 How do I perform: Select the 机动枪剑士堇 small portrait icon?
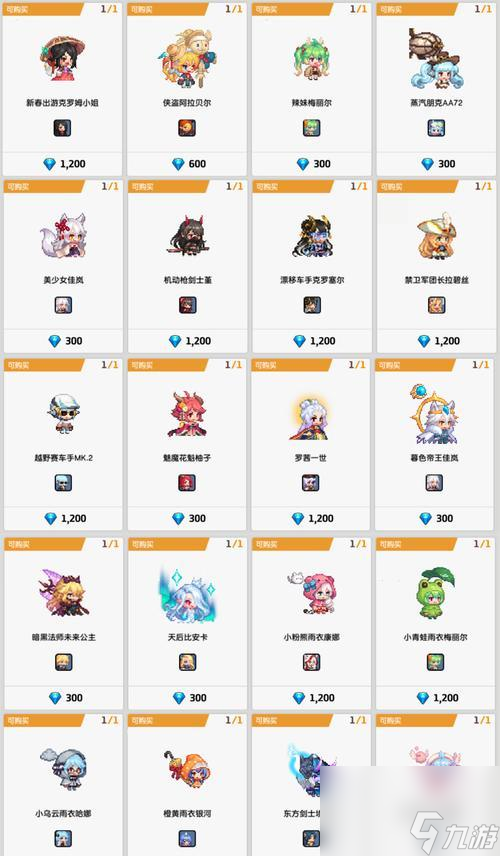187,305
